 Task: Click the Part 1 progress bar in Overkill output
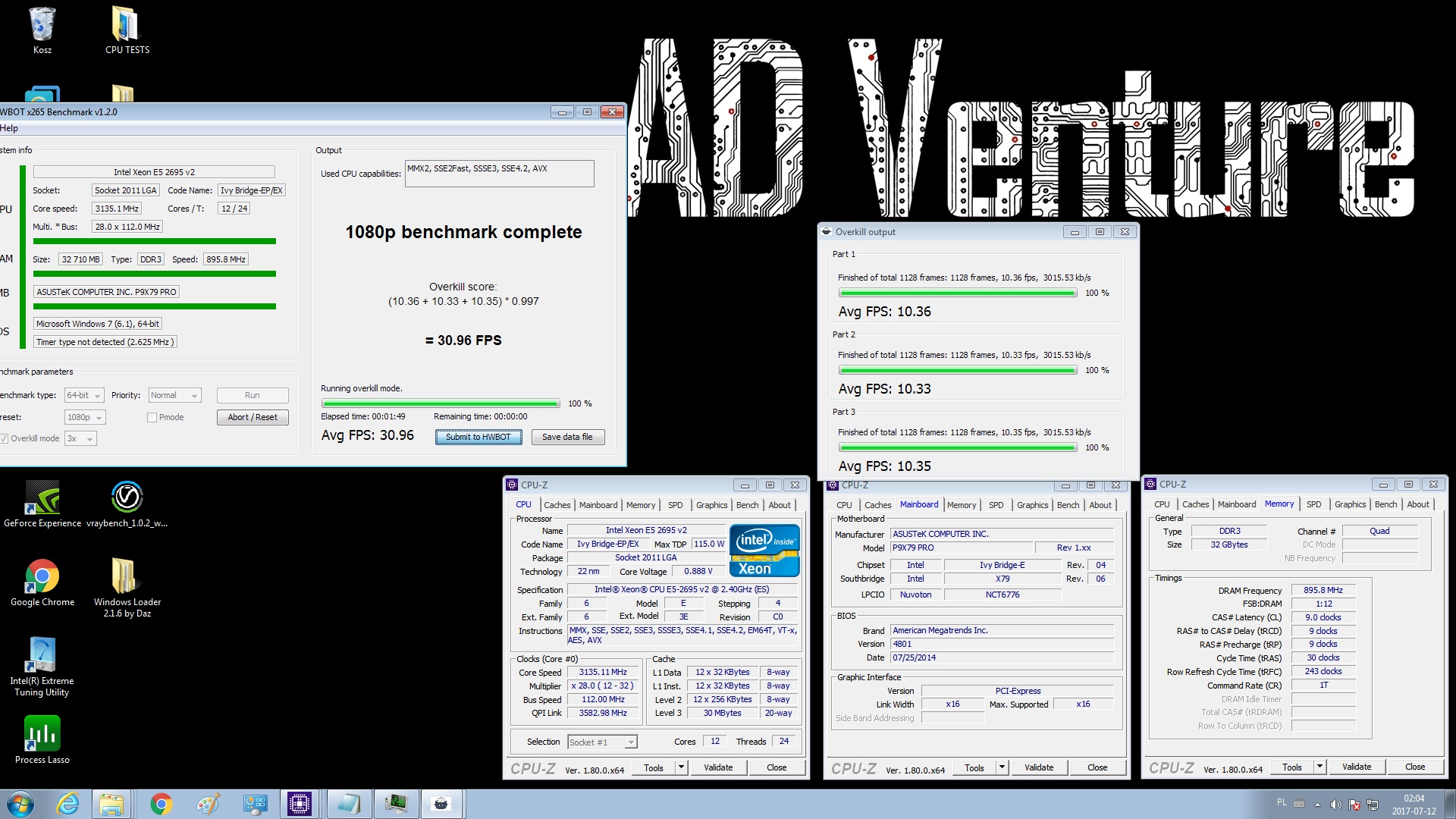(958, 293)
